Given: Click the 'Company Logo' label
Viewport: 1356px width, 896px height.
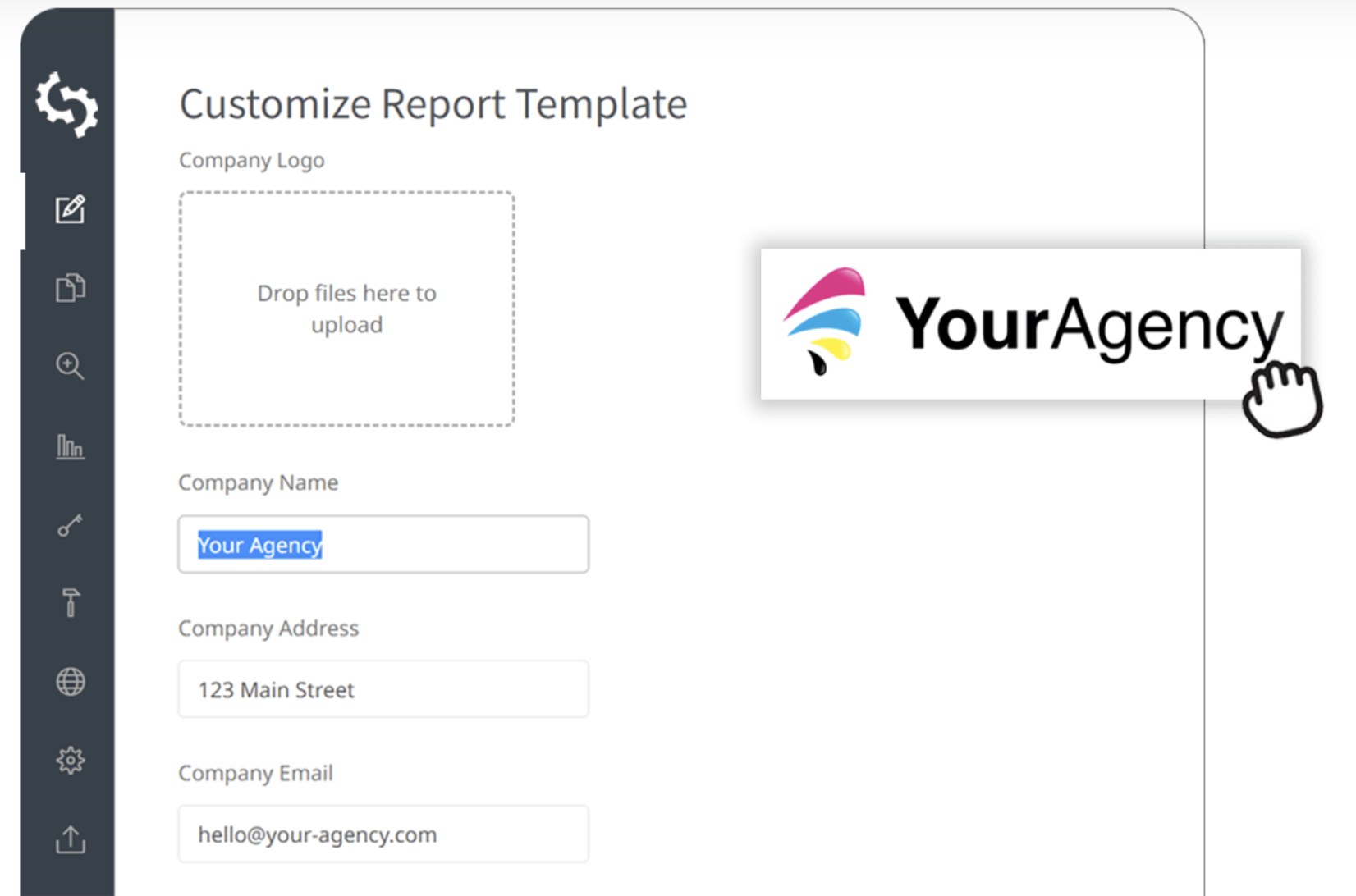Looking at the screenshot, I should tap(251, 160).
